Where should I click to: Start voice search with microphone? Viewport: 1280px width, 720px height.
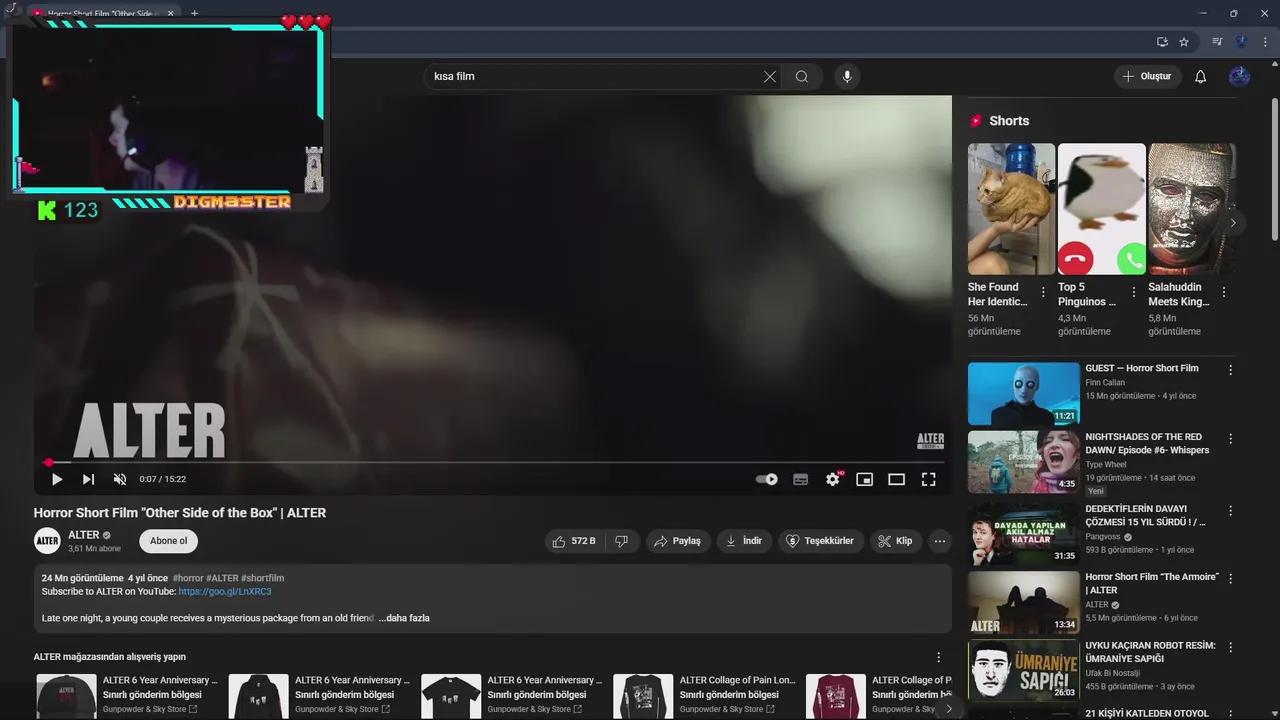[x=847, y=77]
